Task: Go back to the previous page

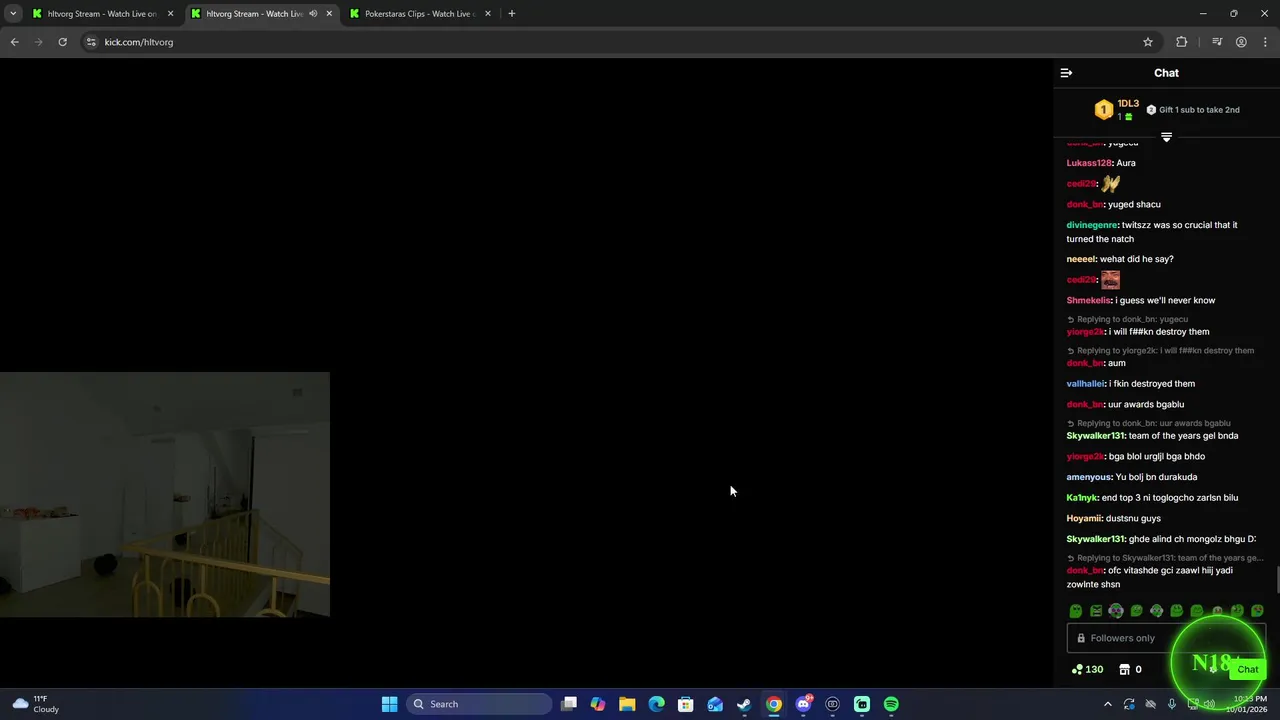Action: click(x=14, y=42)
